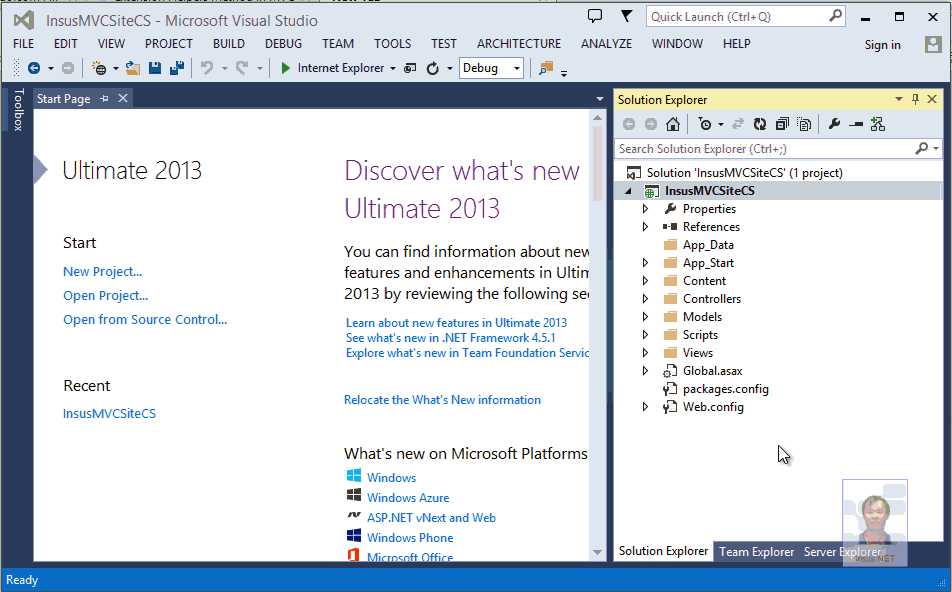Click the Sign in link

(883, 45)
